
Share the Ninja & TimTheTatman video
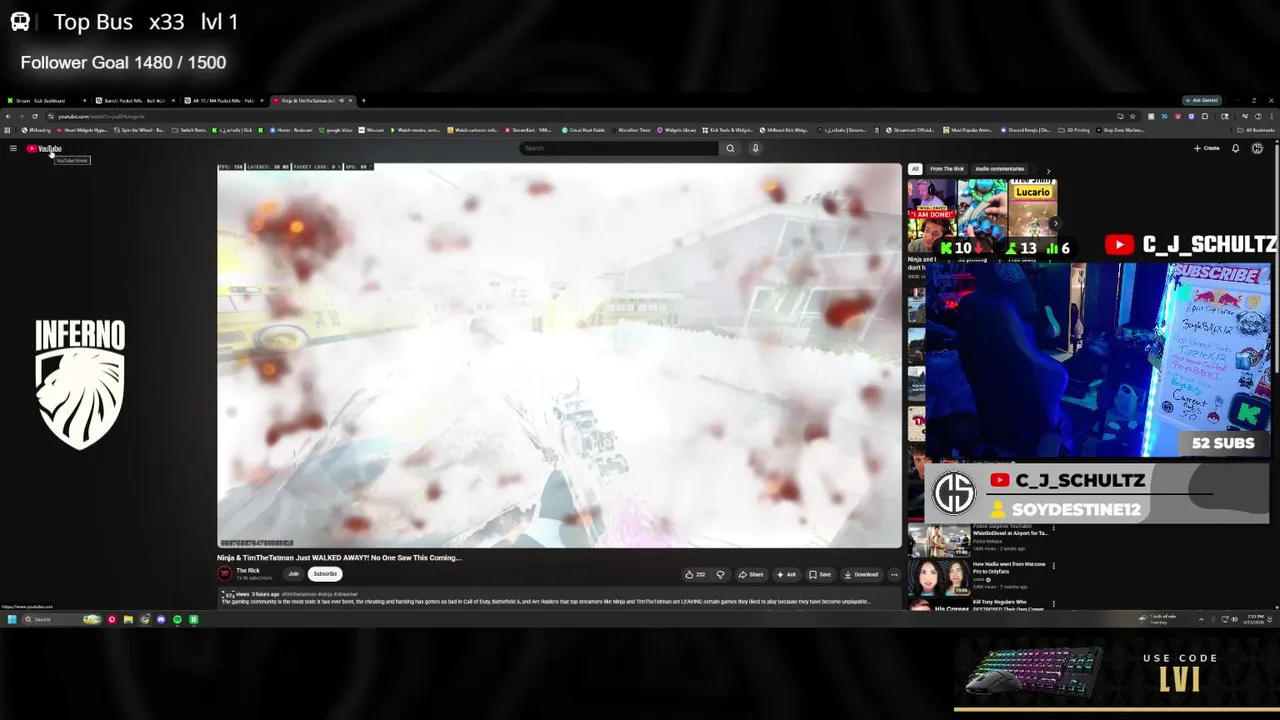point(751,574)
